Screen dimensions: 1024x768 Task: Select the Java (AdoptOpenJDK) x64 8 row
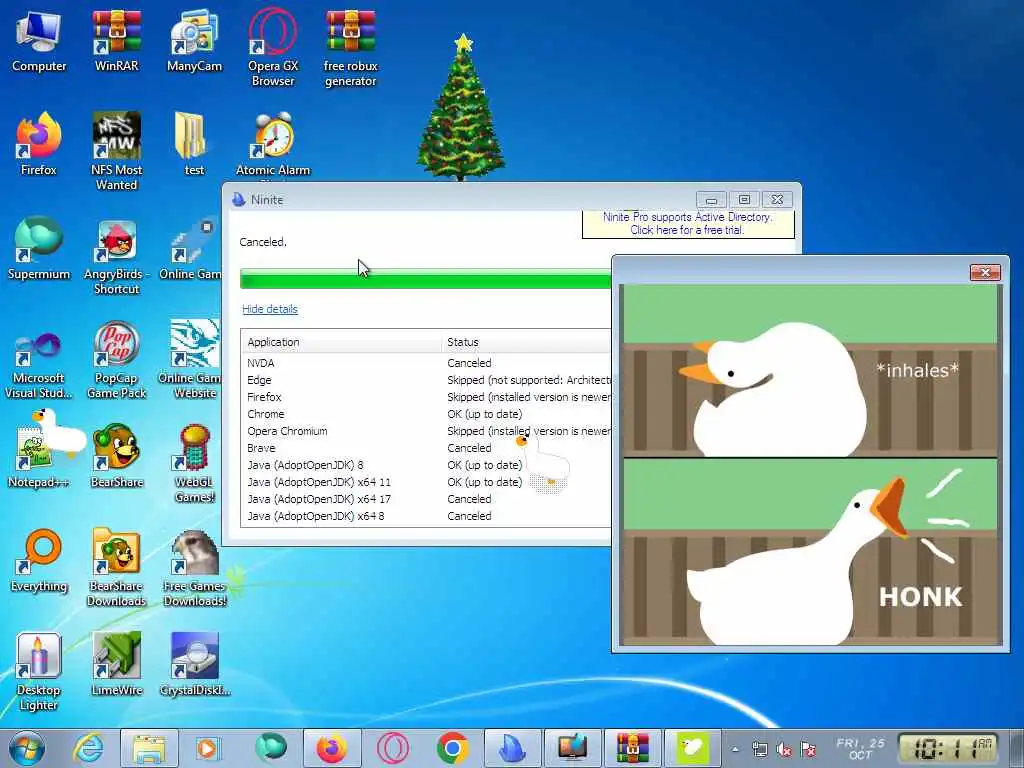(426, 516)
